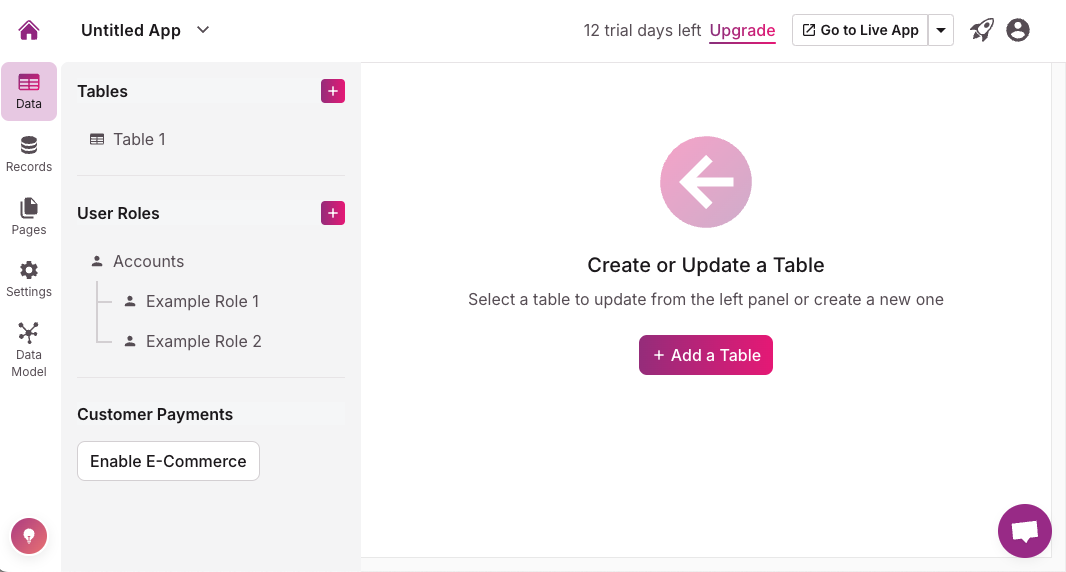This screenshot has height=572, width=1066.
Task: Switch to the Records section
Action: click(x=29, y=155)
